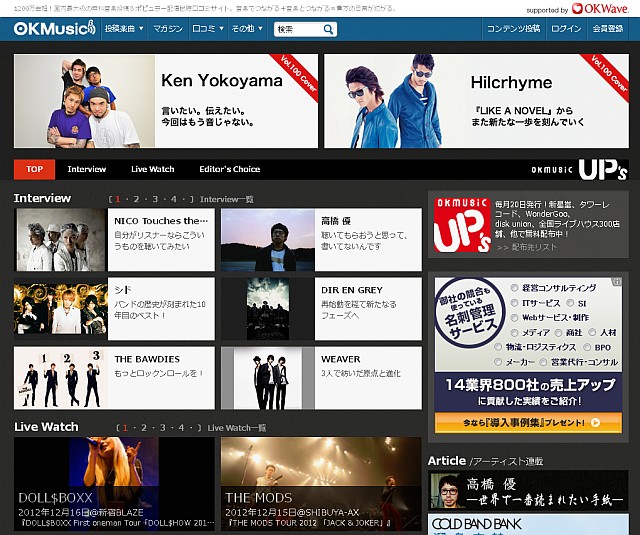Select the SI radio option
Screen dimensions: 640x535
pos(569,303)
